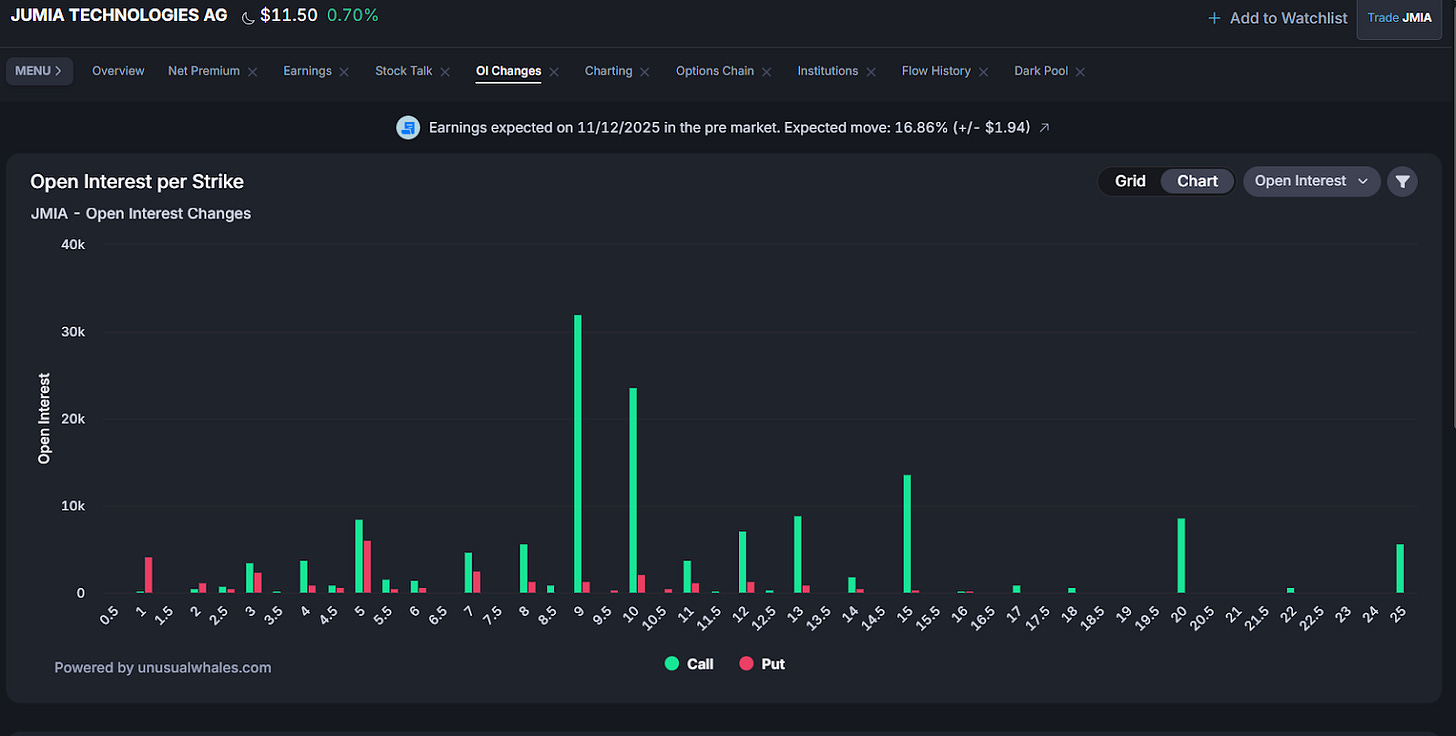The height and width of the screenshot is (736, 1456).
Task: Click the Open Interest per Strike heading
Action: pos(137,181)
